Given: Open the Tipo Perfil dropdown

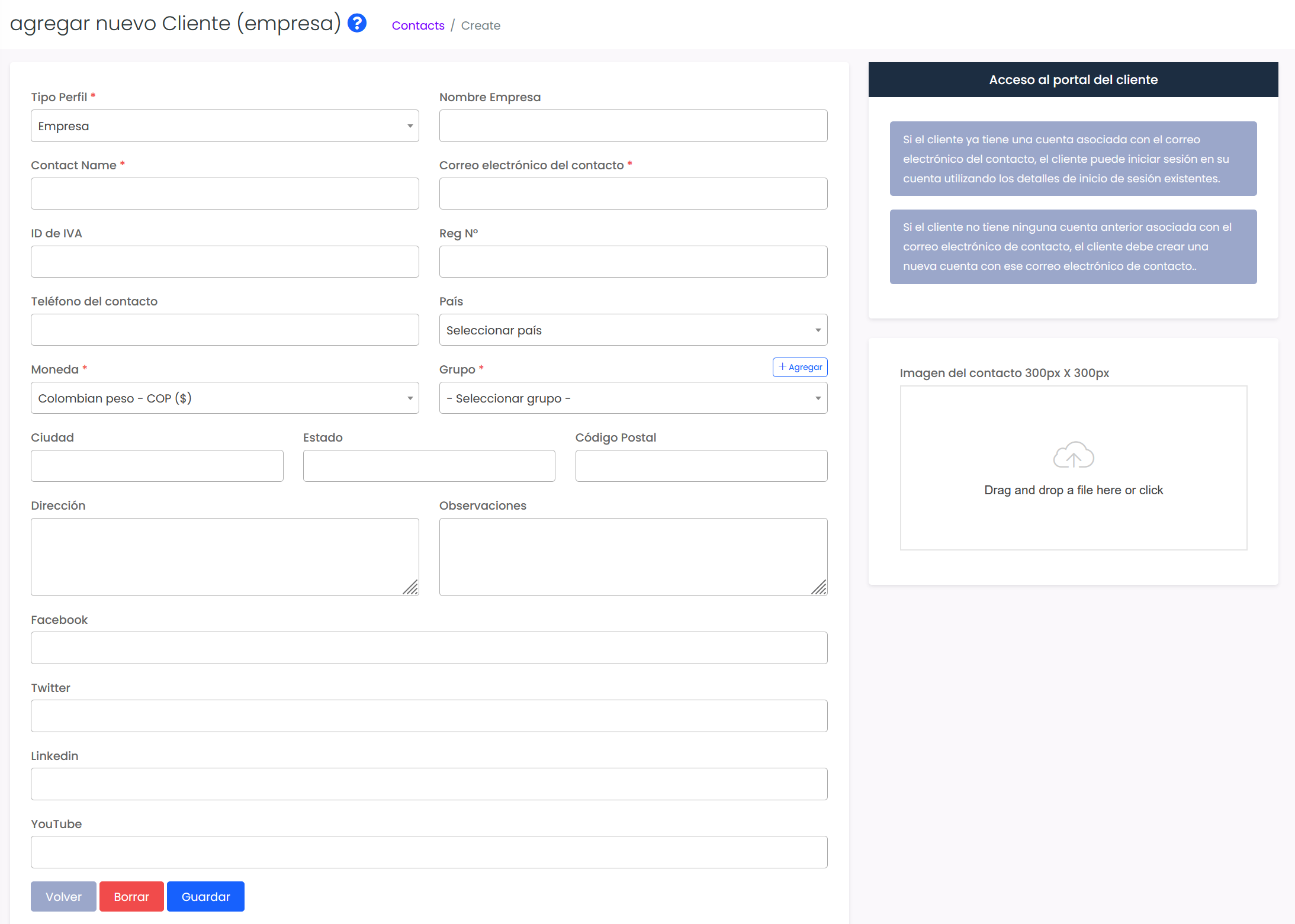Looking at the screenshot, I should (224, 126).
